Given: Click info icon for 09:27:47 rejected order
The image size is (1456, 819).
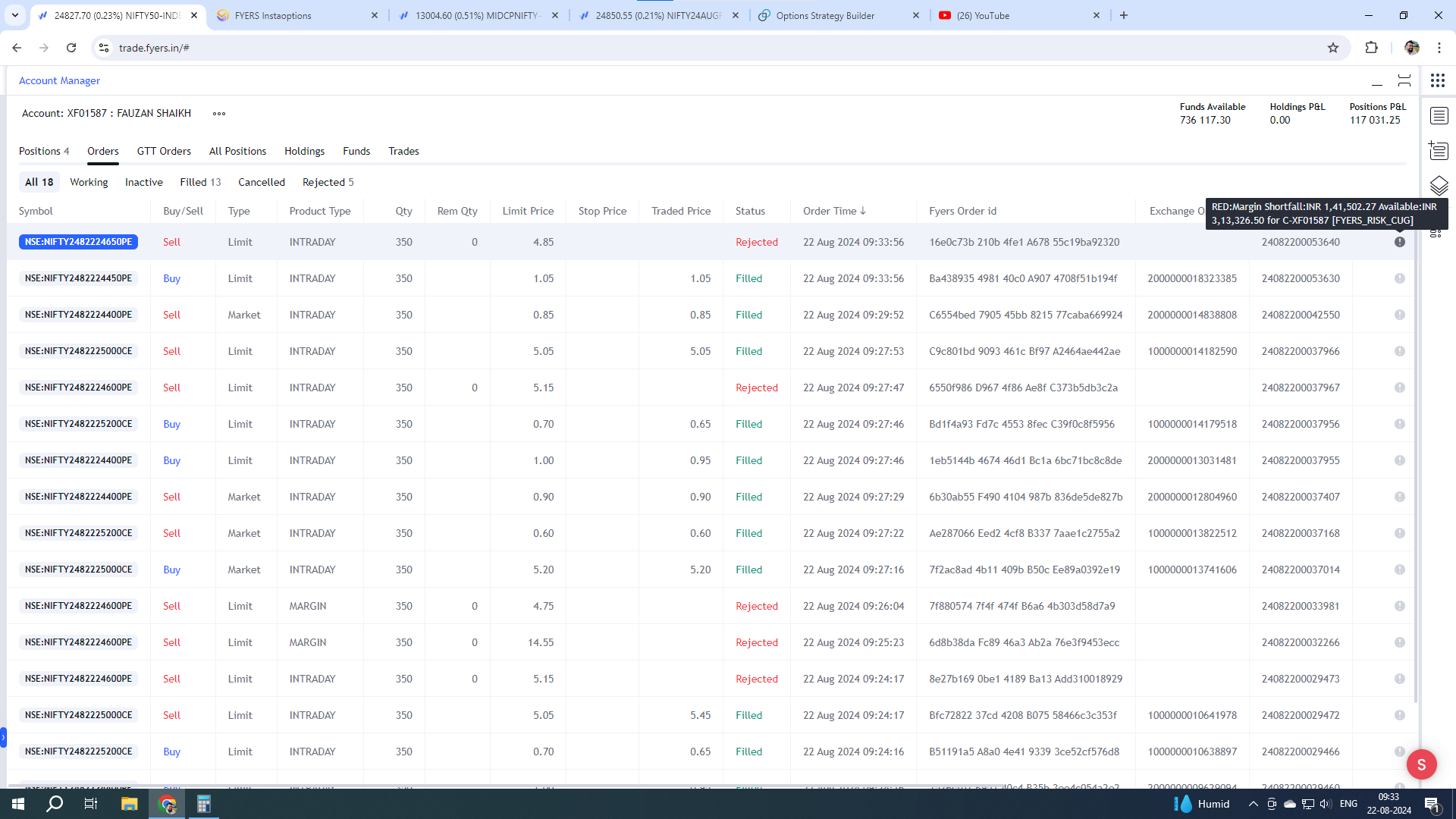Looking at the screenshot, I should pyautogui.click(x=1400, y=388).
